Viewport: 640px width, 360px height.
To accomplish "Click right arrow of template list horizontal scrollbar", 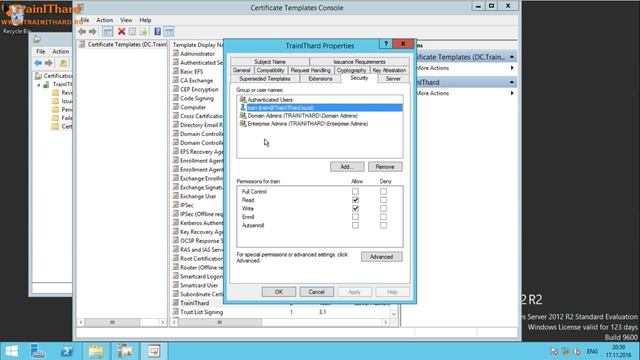I will [385, 322].
